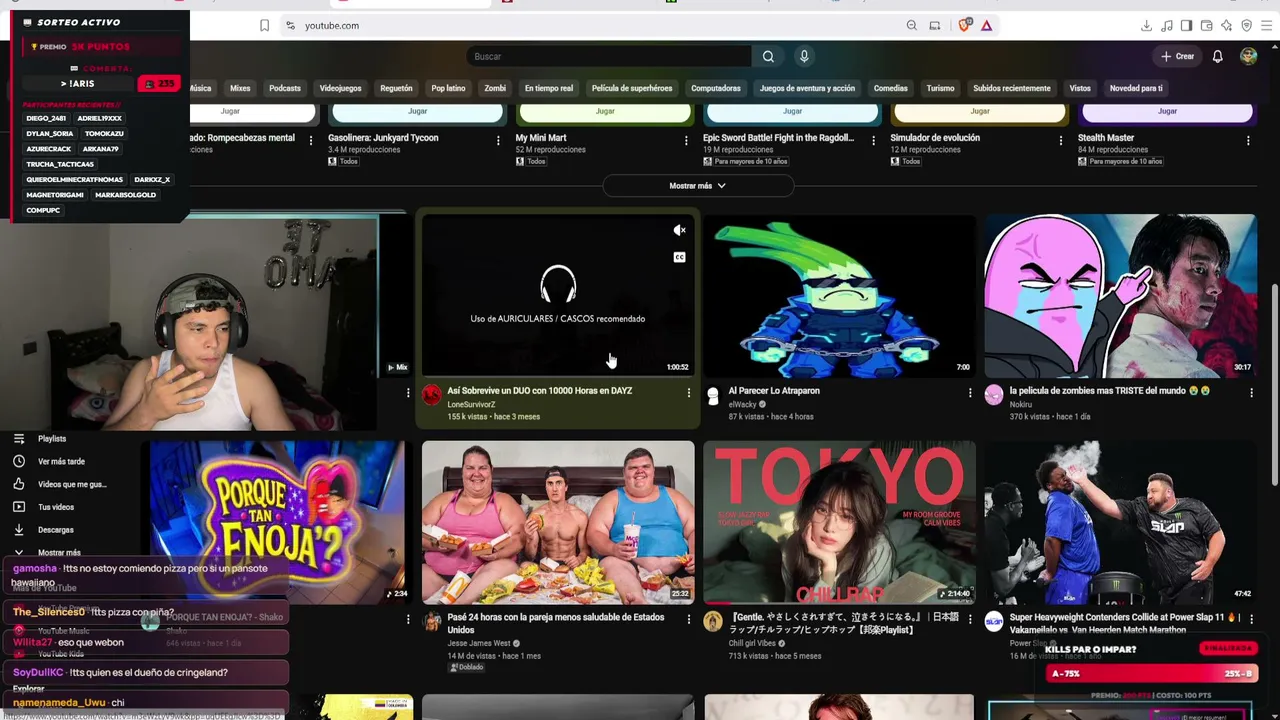This screenshot has height=720, width=1280.
Task: Open the Power Slap video thumbnail
Action: 1120,522
